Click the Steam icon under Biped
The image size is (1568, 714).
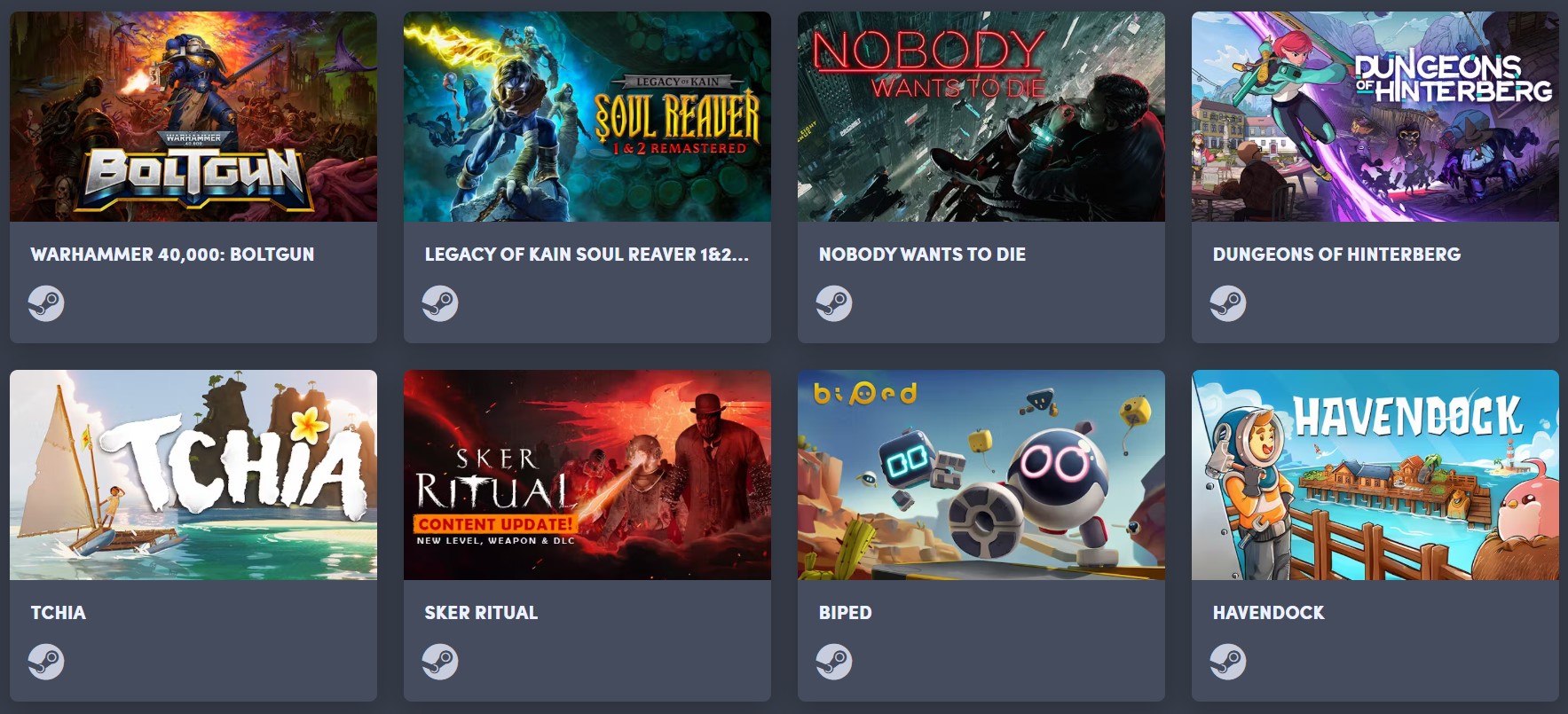[x=834, y=662]
